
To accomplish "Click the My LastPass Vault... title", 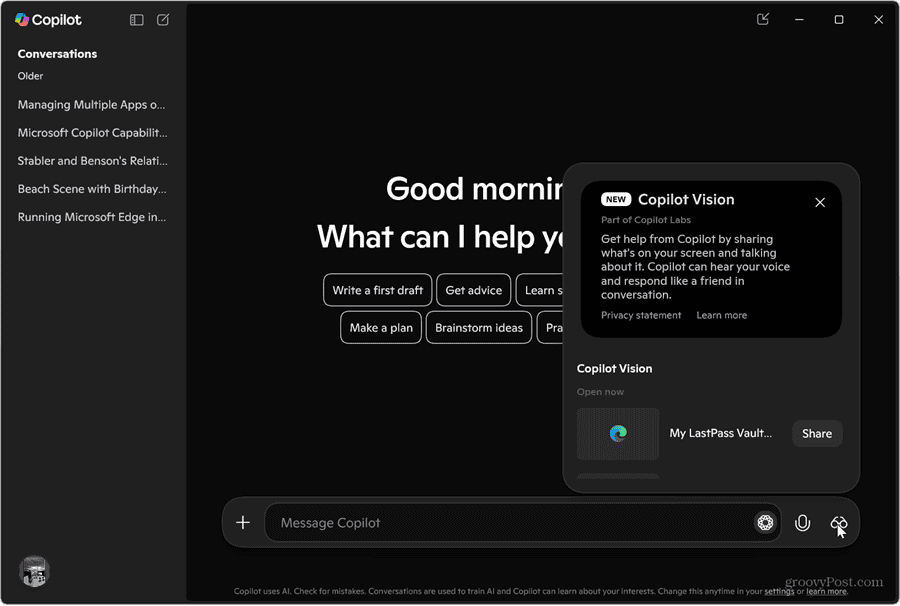I will [720, 433].
